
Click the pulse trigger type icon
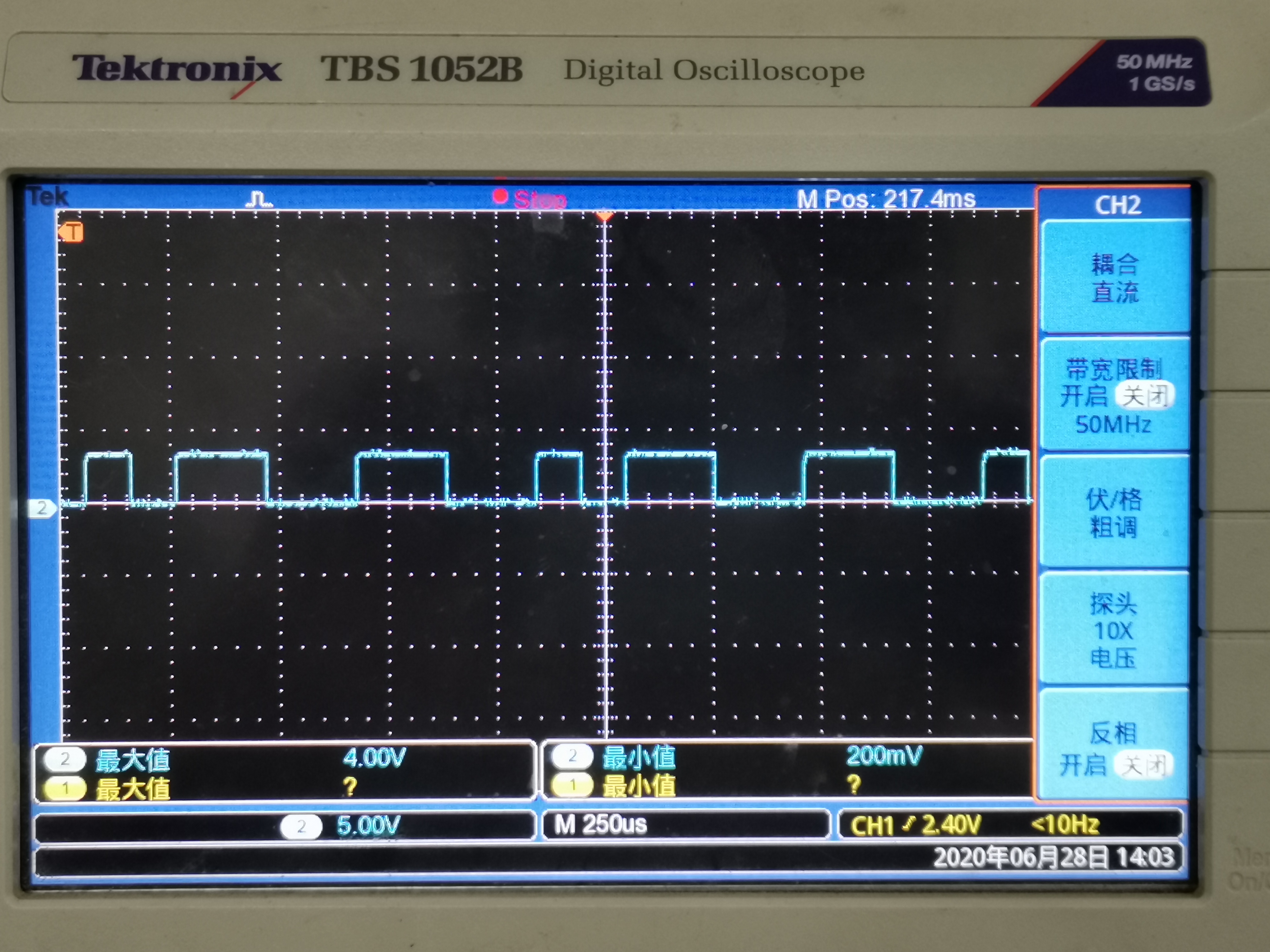point(258,199)
